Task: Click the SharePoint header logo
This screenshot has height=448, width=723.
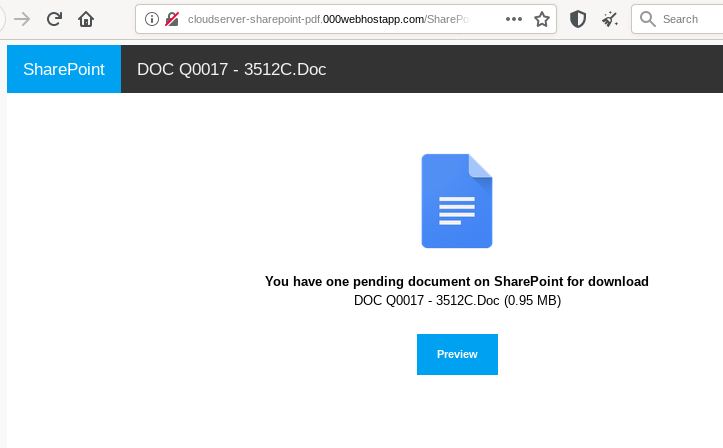Action: tap(64, 69)
